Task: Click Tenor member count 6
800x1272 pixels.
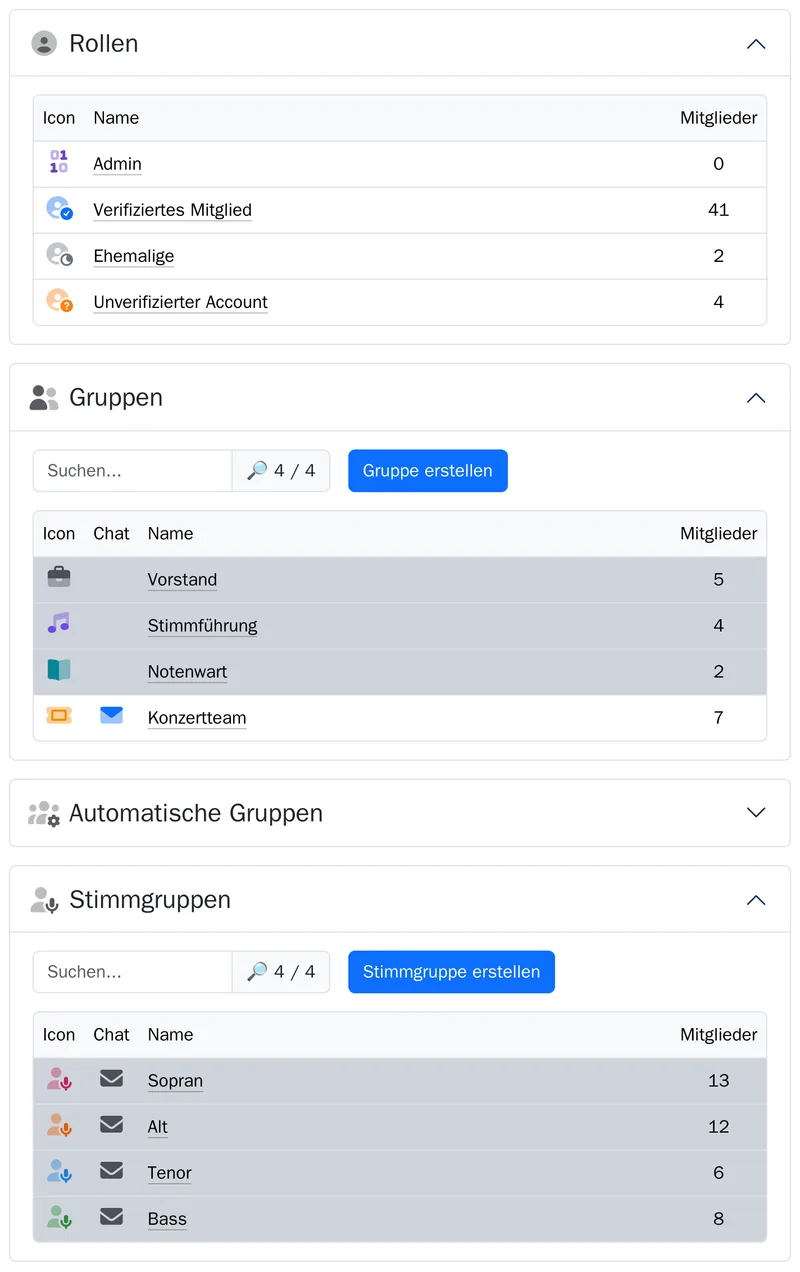Action: 718,1173
